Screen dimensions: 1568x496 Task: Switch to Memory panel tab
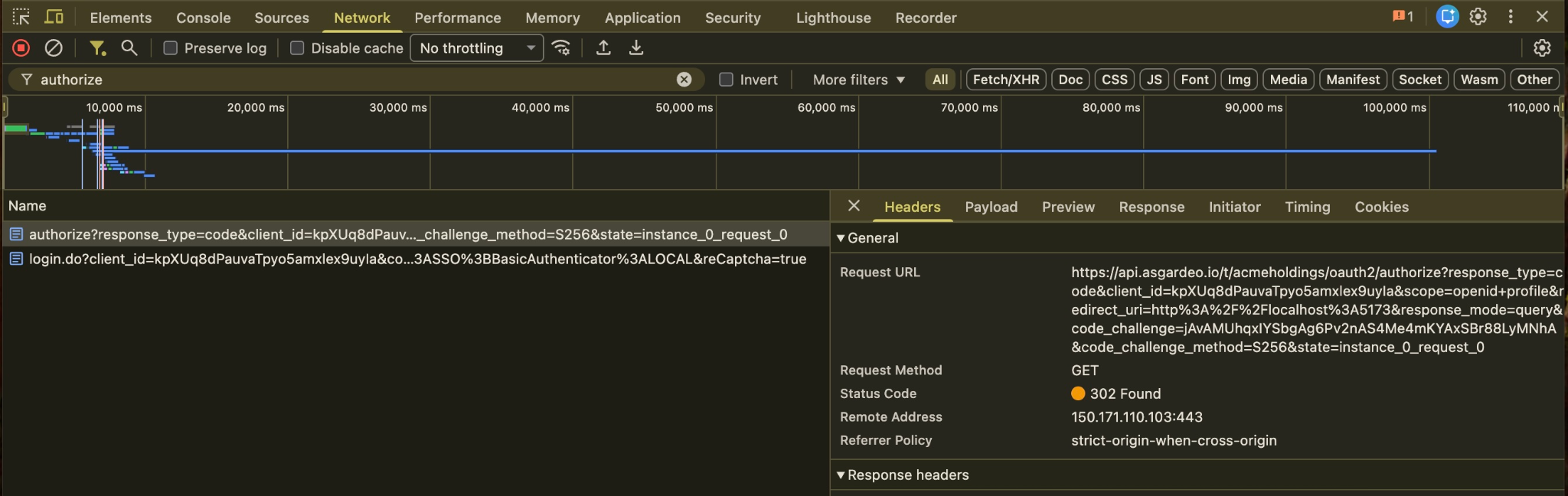tap(553, 18)
